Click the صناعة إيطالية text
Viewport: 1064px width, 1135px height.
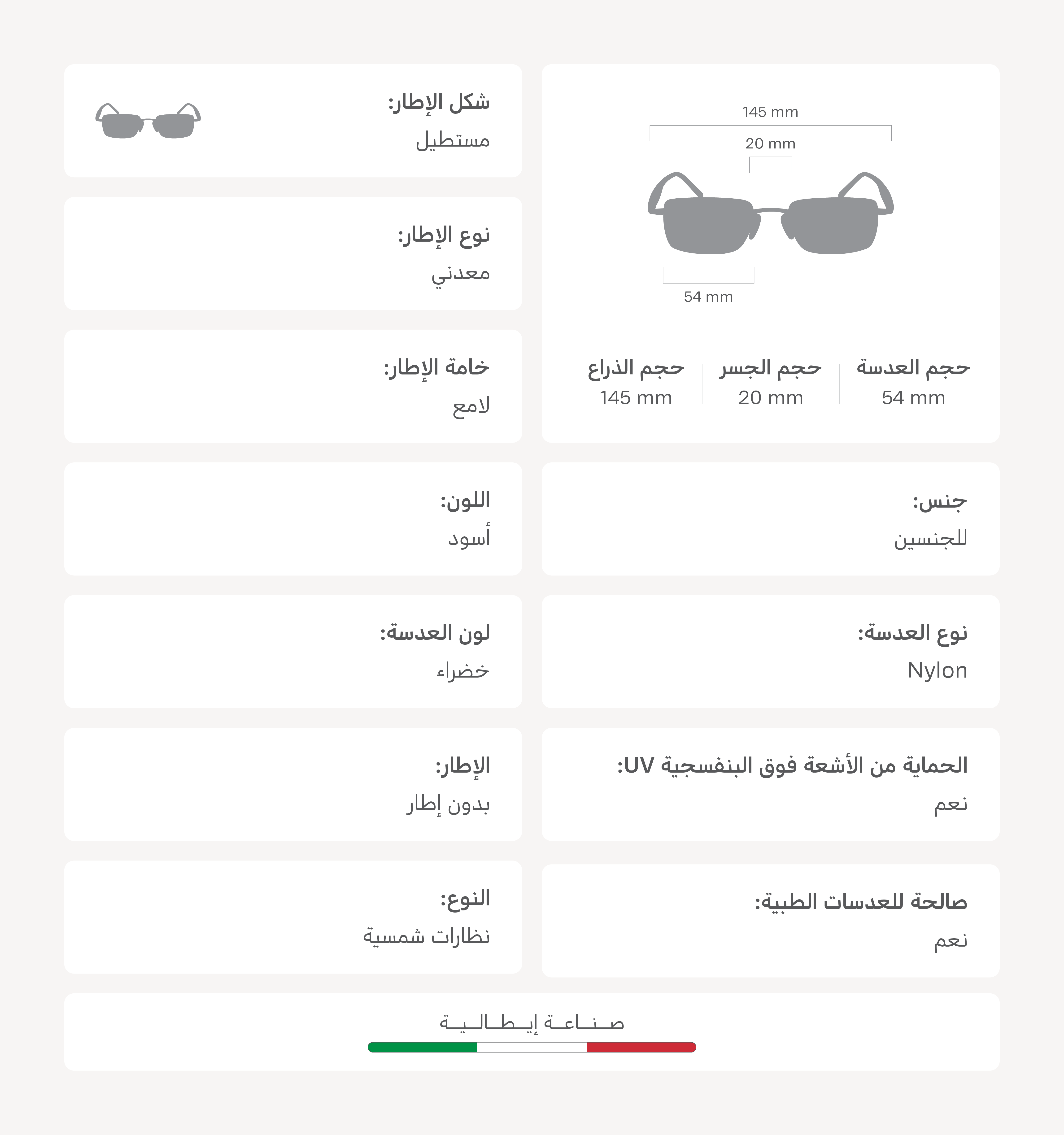(532, 1022)
